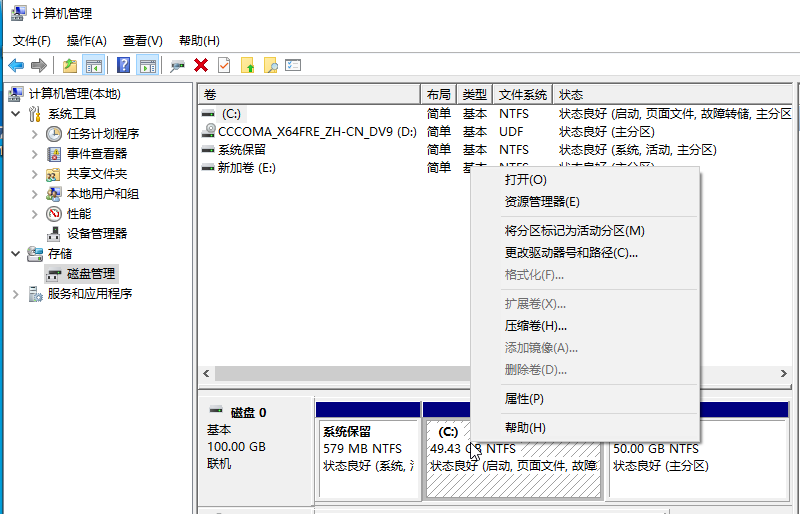The width and height of the screenshot is (800, 514).
Task: Click the 计算机管理 title bar icon
Action: (x=18, y=13)
